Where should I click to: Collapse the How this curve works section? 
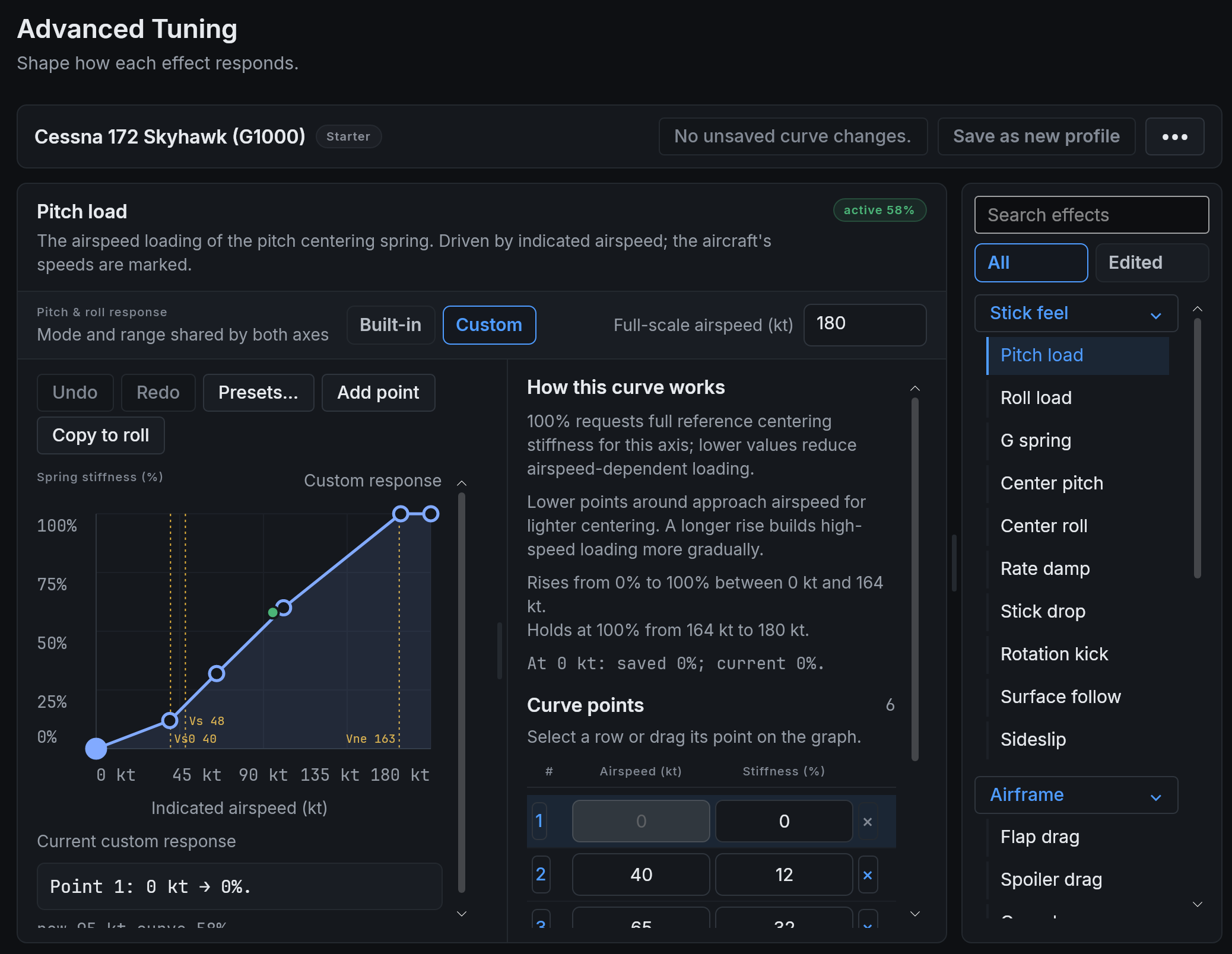[x=915, y=388]
